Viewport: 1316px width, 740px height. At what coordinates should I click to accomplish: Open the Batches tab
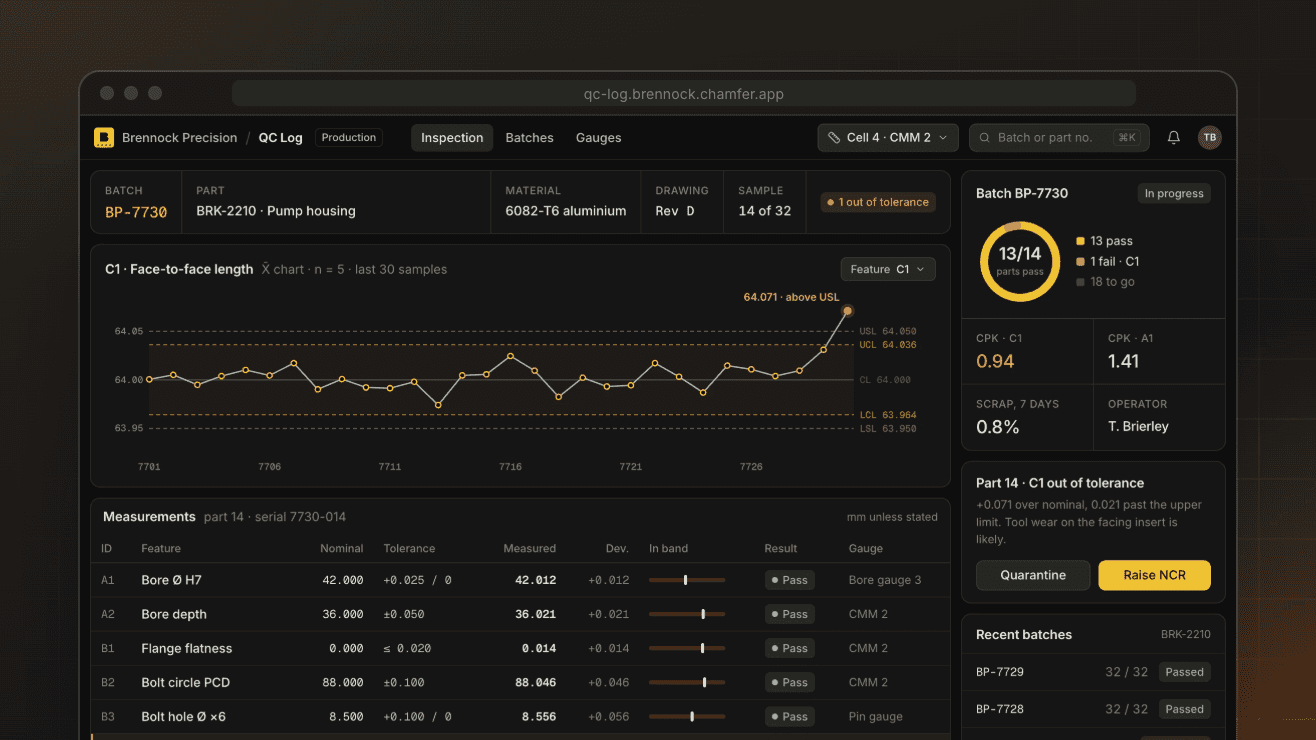tap(529, 138)
